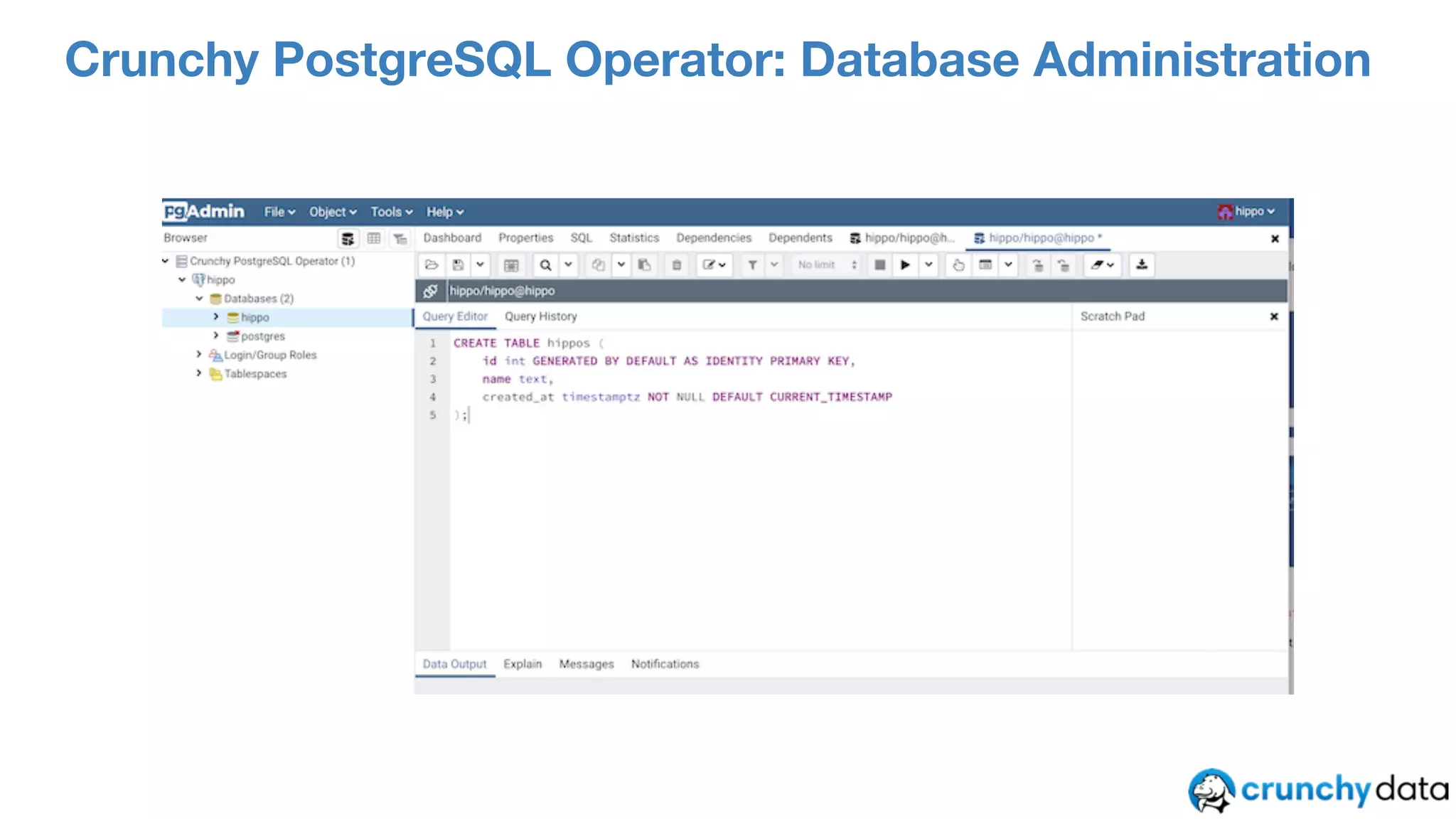The image size is (1456, 819).
Task: Open the Tools menu
Action: pyautogui.click(x=391, y=212)
